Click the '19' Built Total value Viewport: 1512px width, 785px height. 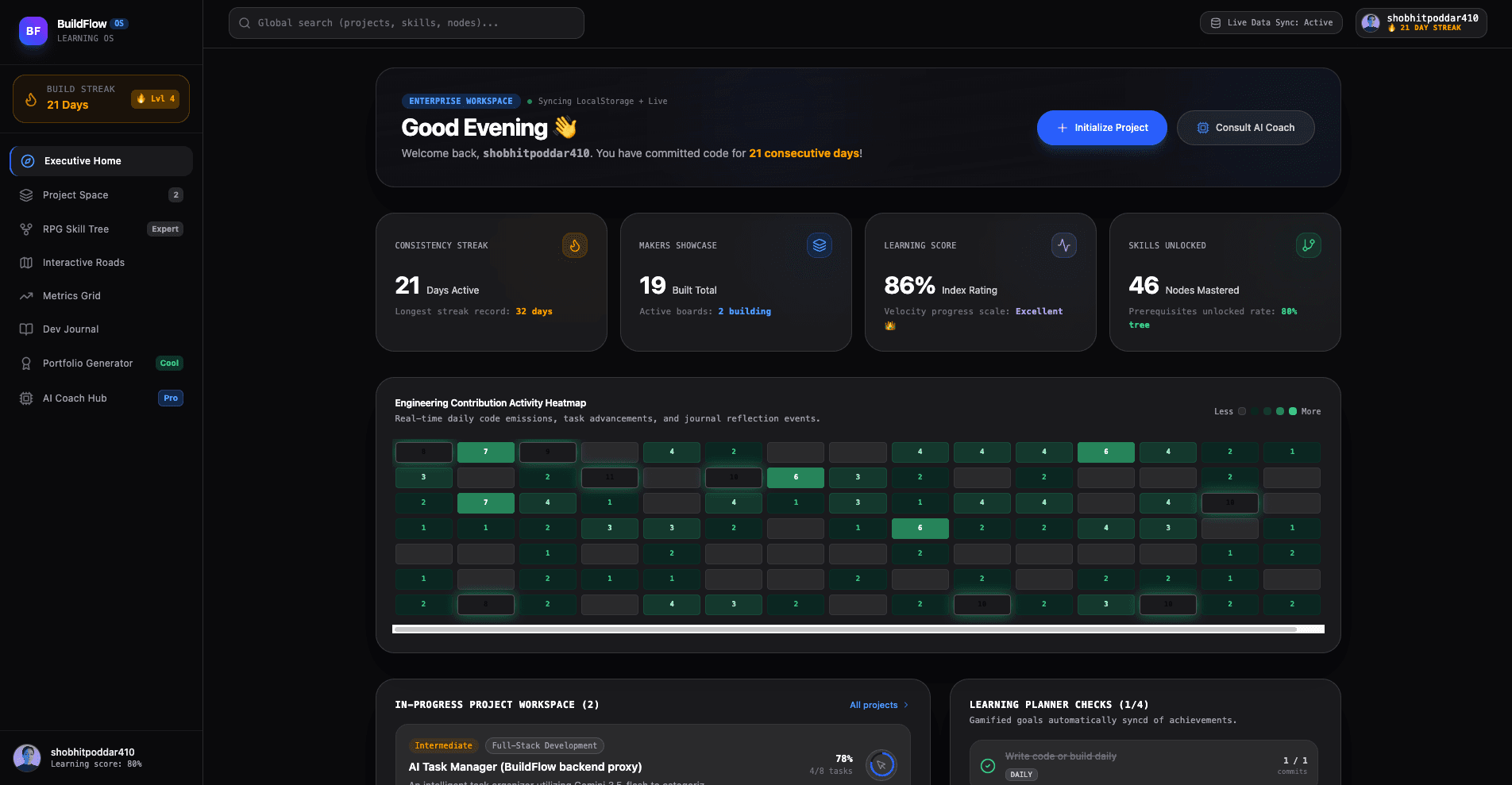653,286
